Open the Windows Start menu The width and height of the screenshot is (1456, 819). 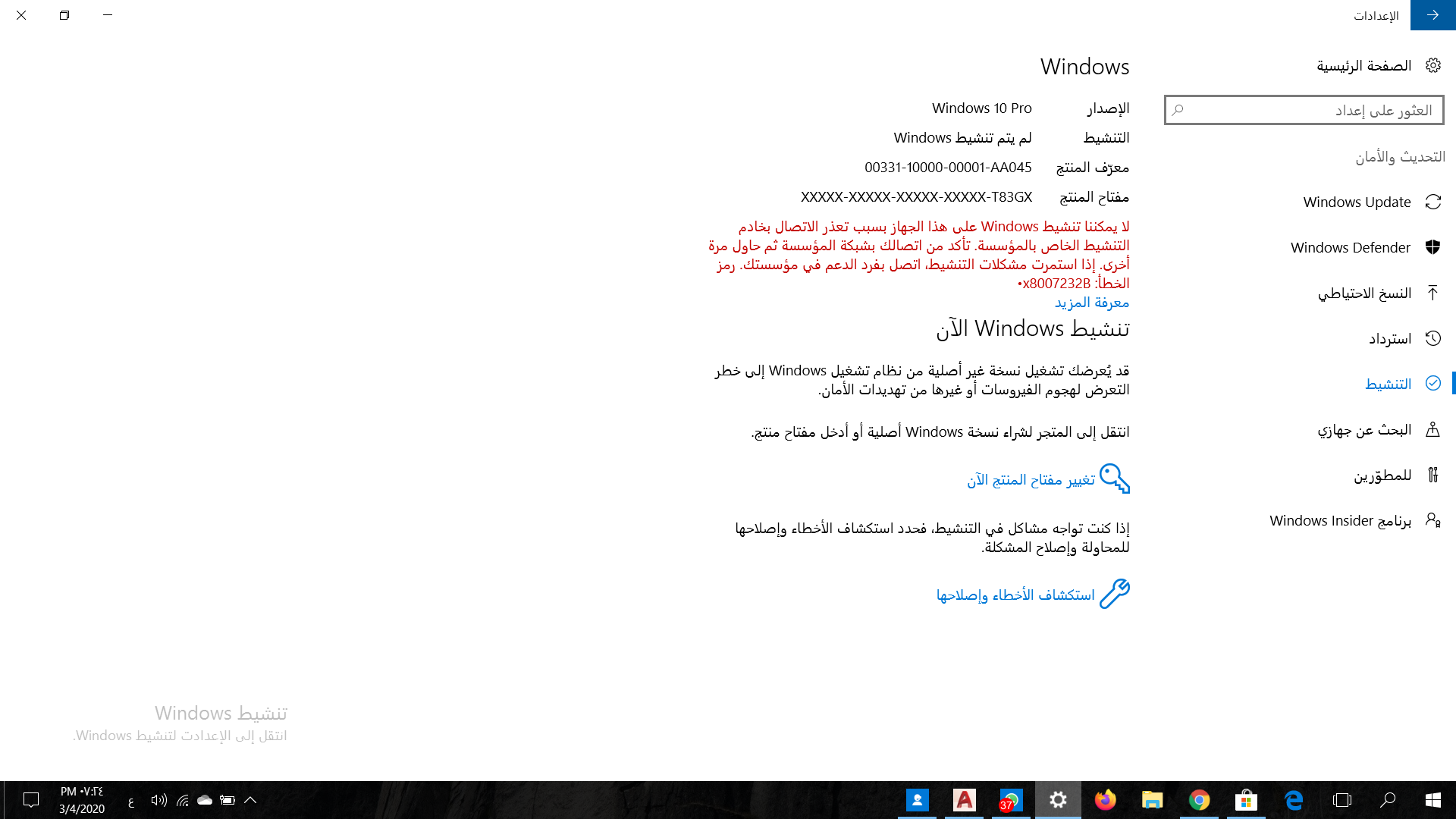[x=1432, y=800]
